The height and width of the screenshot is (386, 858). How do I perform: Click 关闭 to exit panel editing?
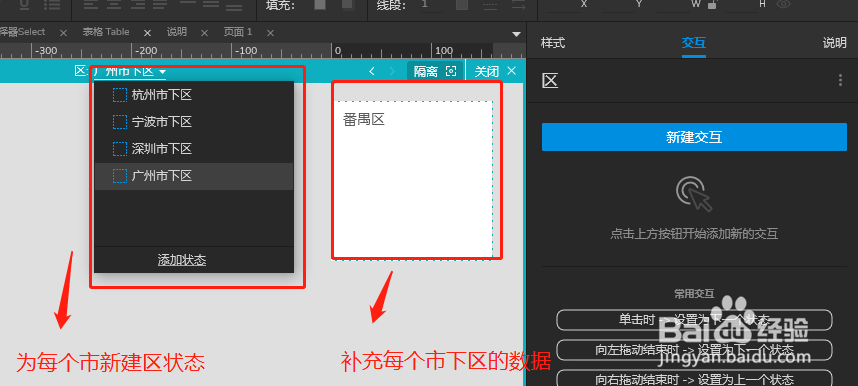pos(495,71)
